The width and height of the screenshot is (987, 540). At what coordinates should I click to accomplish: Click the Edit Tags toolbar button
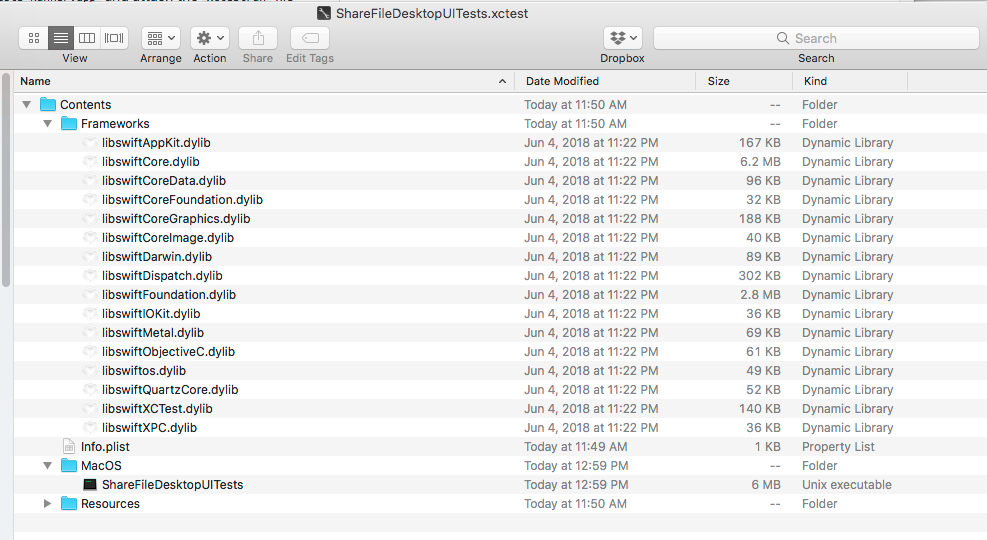point(310,38)
